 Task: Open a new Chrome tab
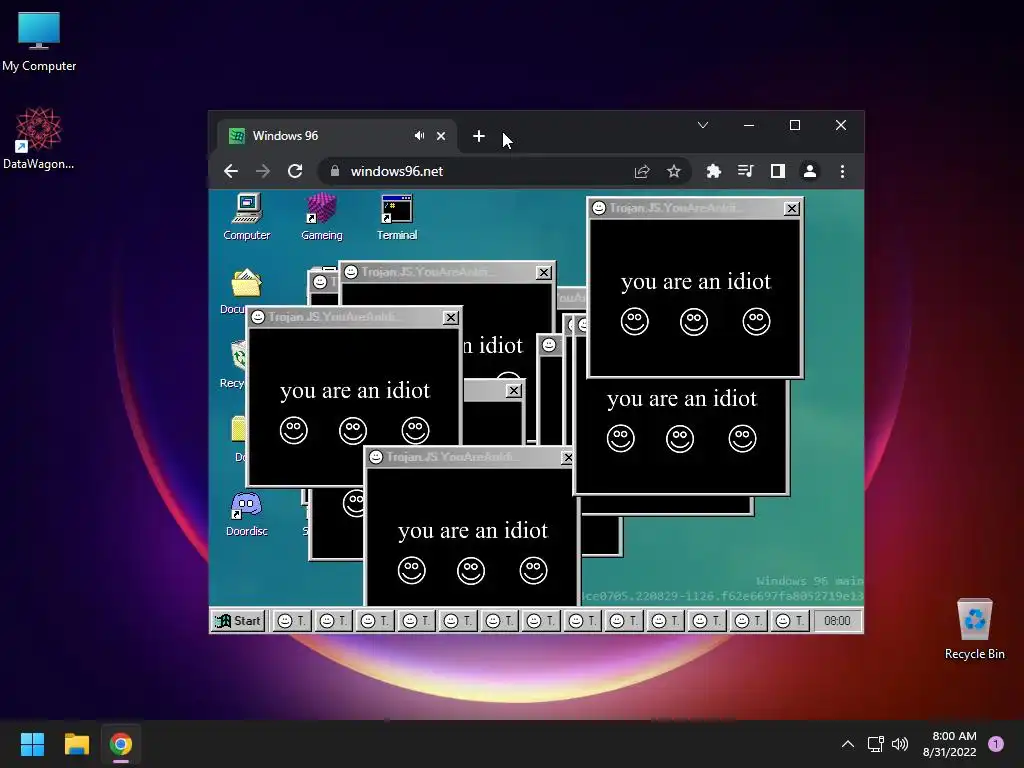(x=479, y=136)
